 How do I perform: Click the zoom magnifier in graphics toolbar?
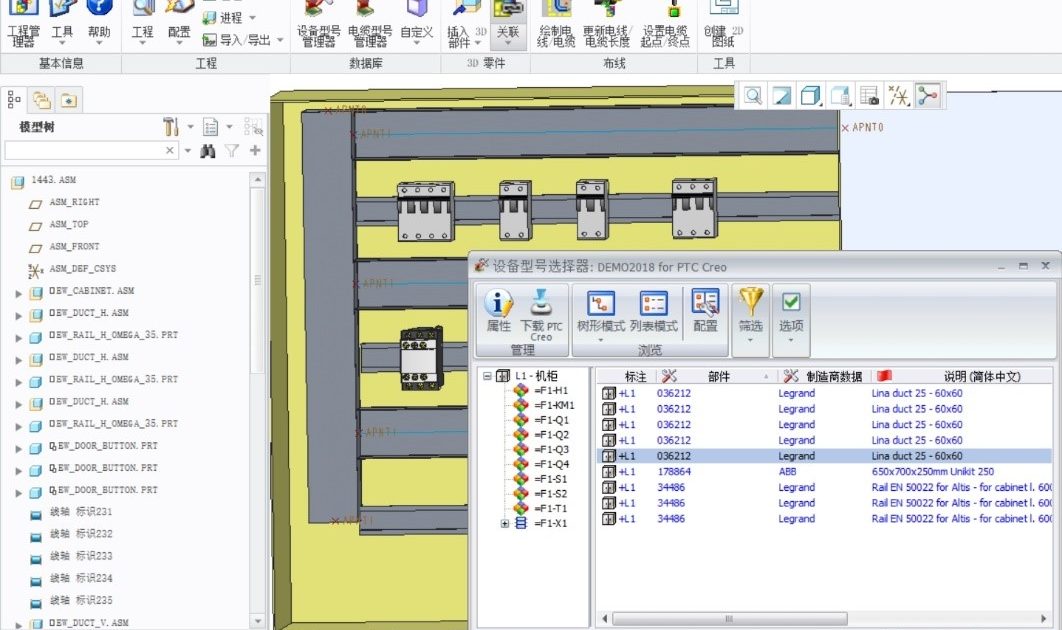point(752,96)
